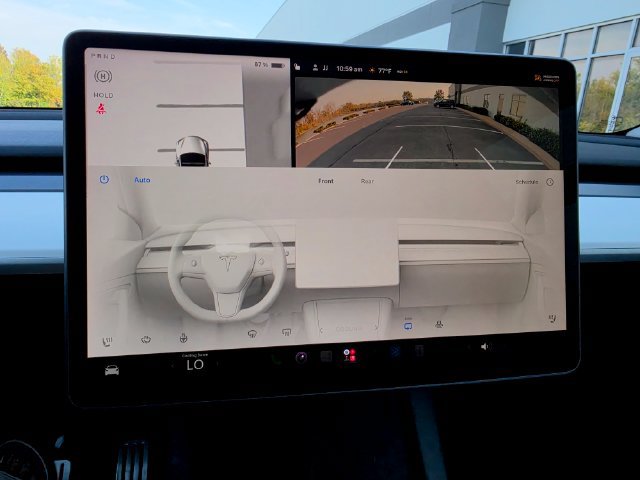Tap the speaker volume icon

[x=484, y=347]
